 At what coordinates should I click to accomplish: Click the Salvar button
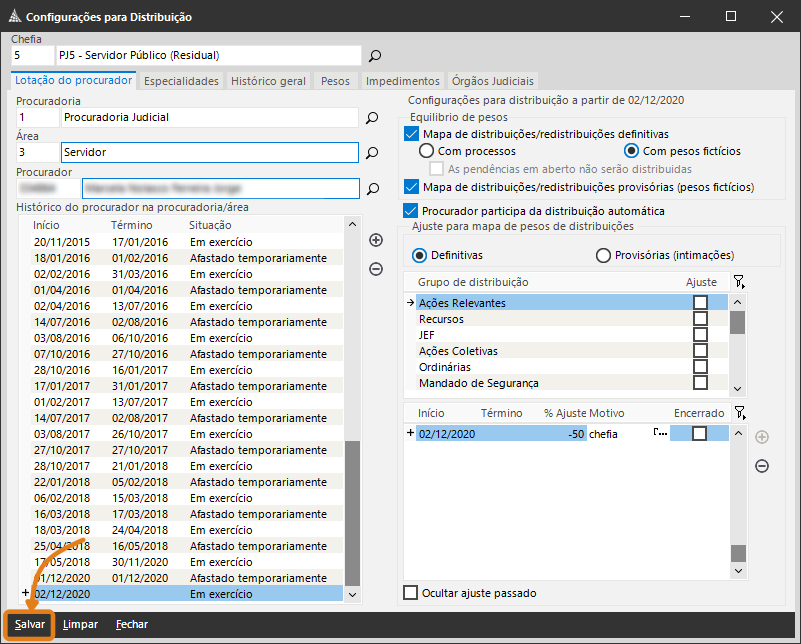click(29, 624)
